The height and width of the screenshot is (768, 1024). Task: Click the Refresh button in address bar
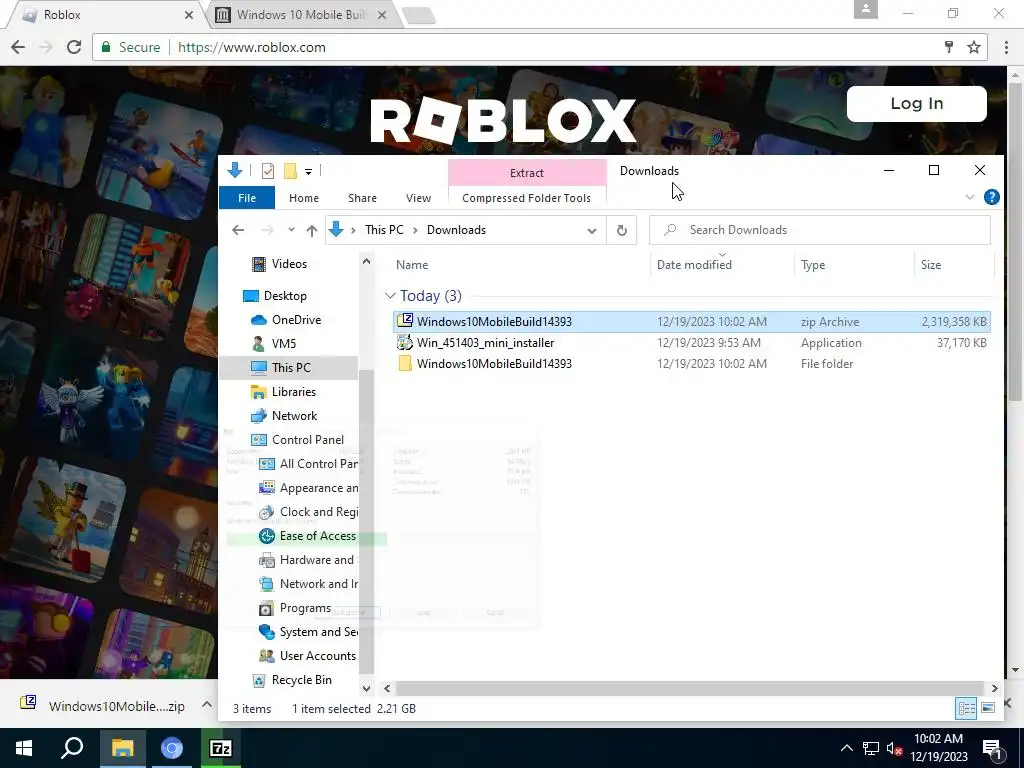622,230
